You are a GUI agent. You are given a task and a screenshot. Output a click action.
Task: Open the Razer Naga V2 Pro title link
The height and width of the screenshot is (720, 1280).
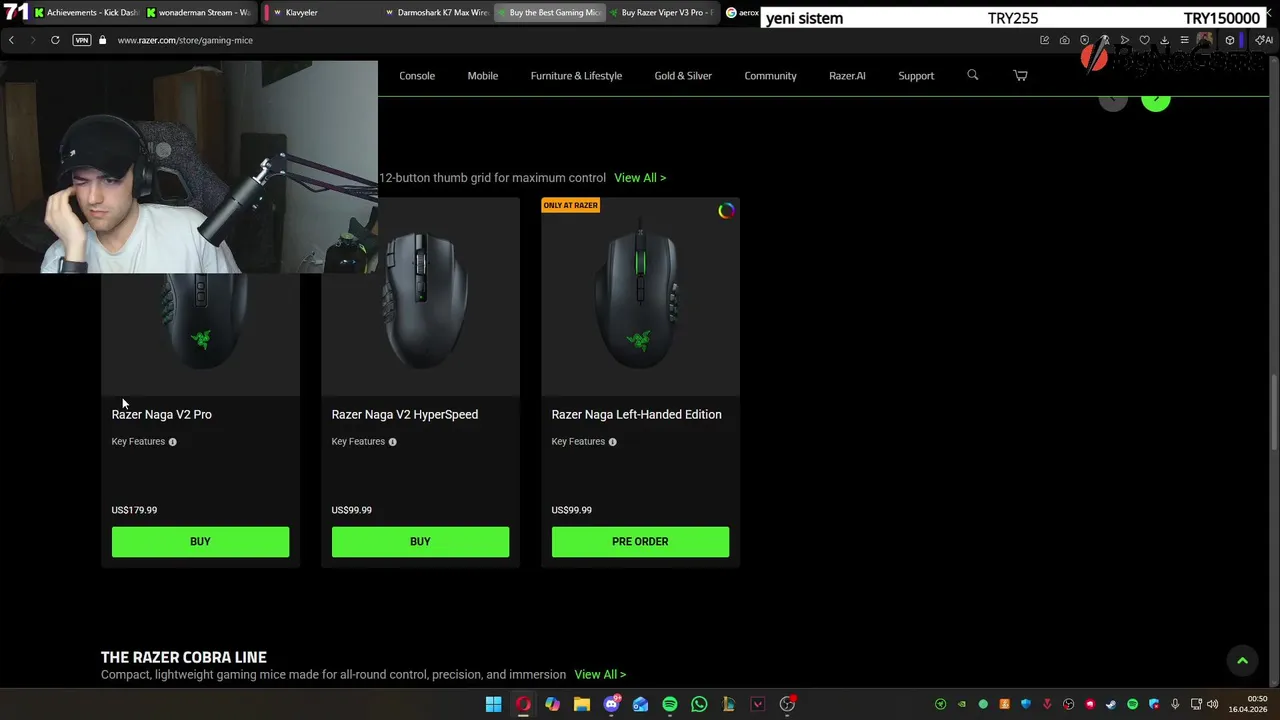(x=162, y=414)
